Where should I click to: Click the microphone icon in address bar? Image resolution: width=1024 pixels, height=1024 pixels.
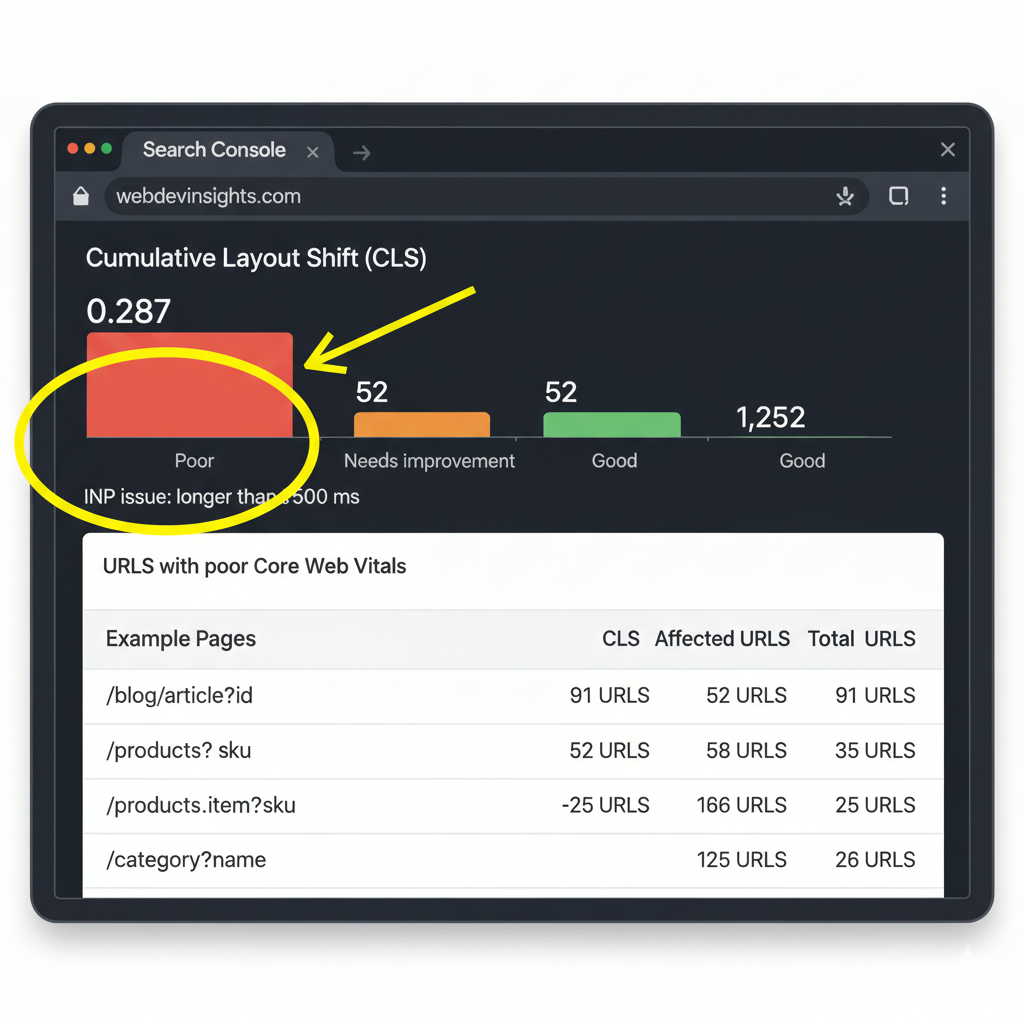pos(845,196)
